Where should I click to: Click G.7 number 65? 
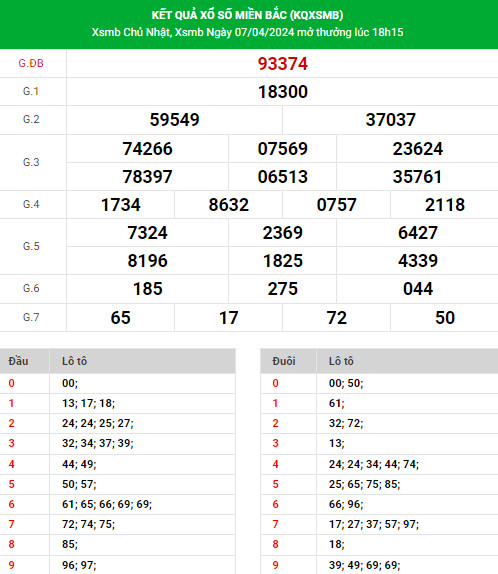tap(120, 317)
